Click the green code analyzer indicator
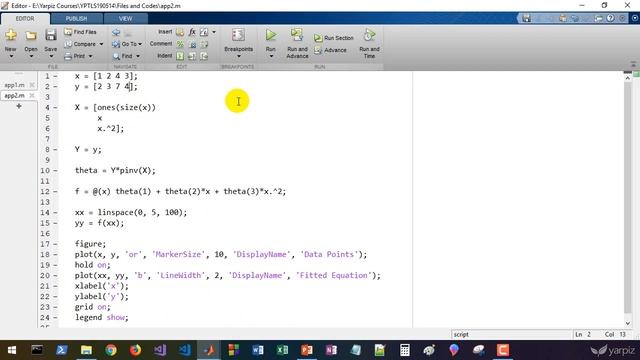Image resolution: width=640 pixels, height=360 pixels. pos(636,74)
